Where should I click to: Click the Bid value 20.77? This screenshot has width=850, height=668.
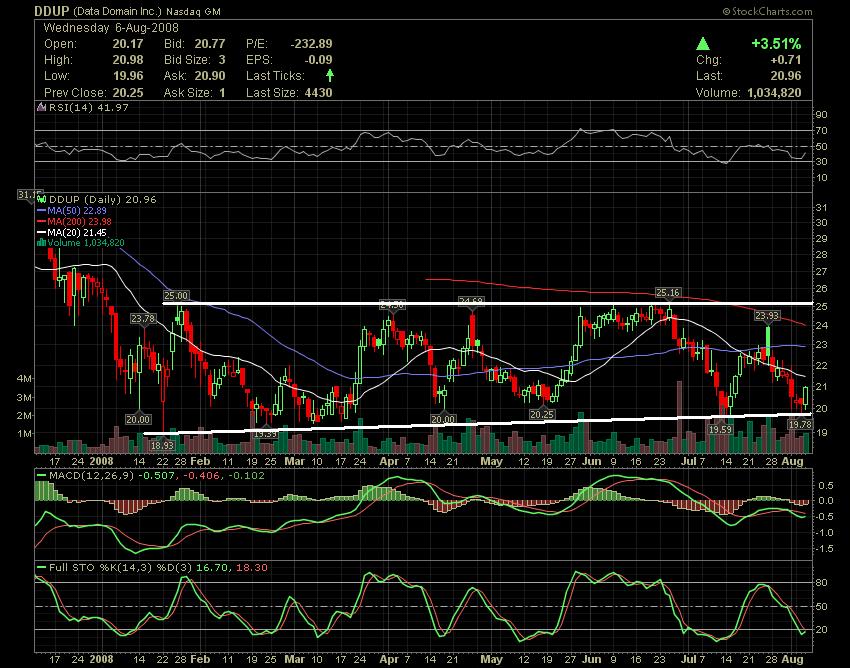coord(210,44)
